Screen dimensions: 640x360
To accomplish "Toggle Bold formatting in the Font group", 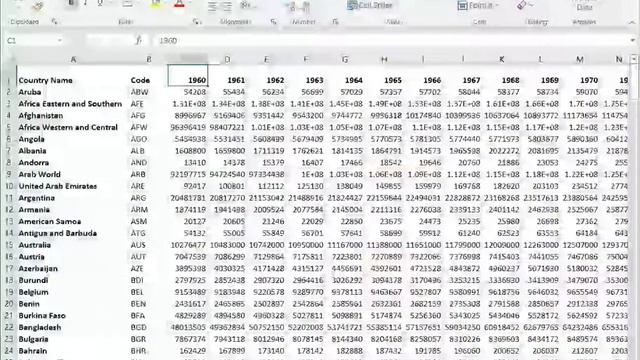I will pos(71,3).
